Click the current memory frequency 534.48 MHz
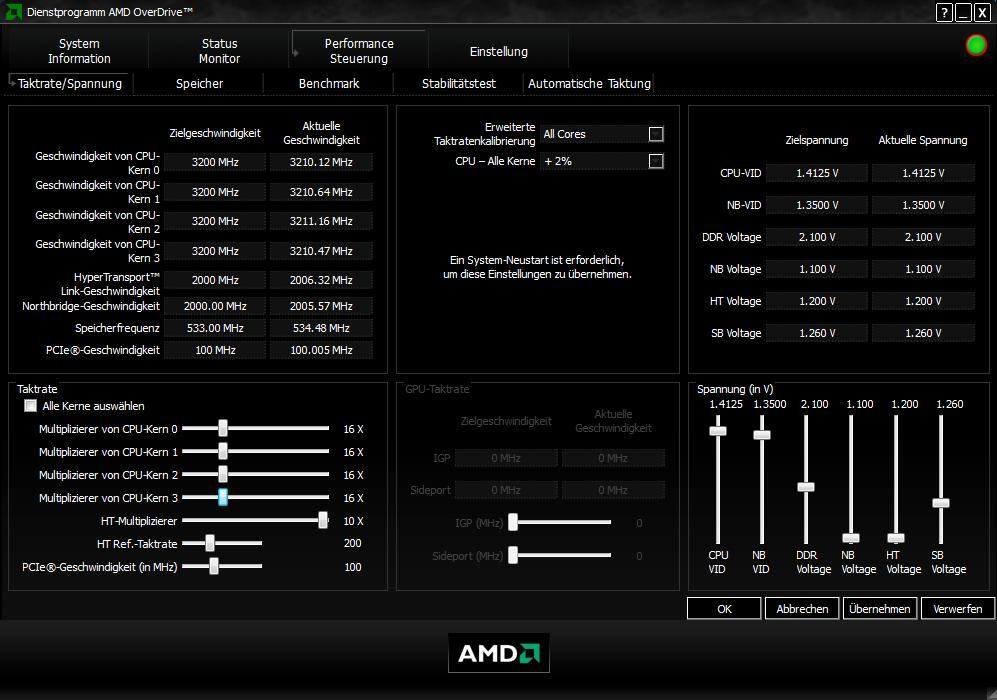The image size is (997, 700). pos(321,328)
